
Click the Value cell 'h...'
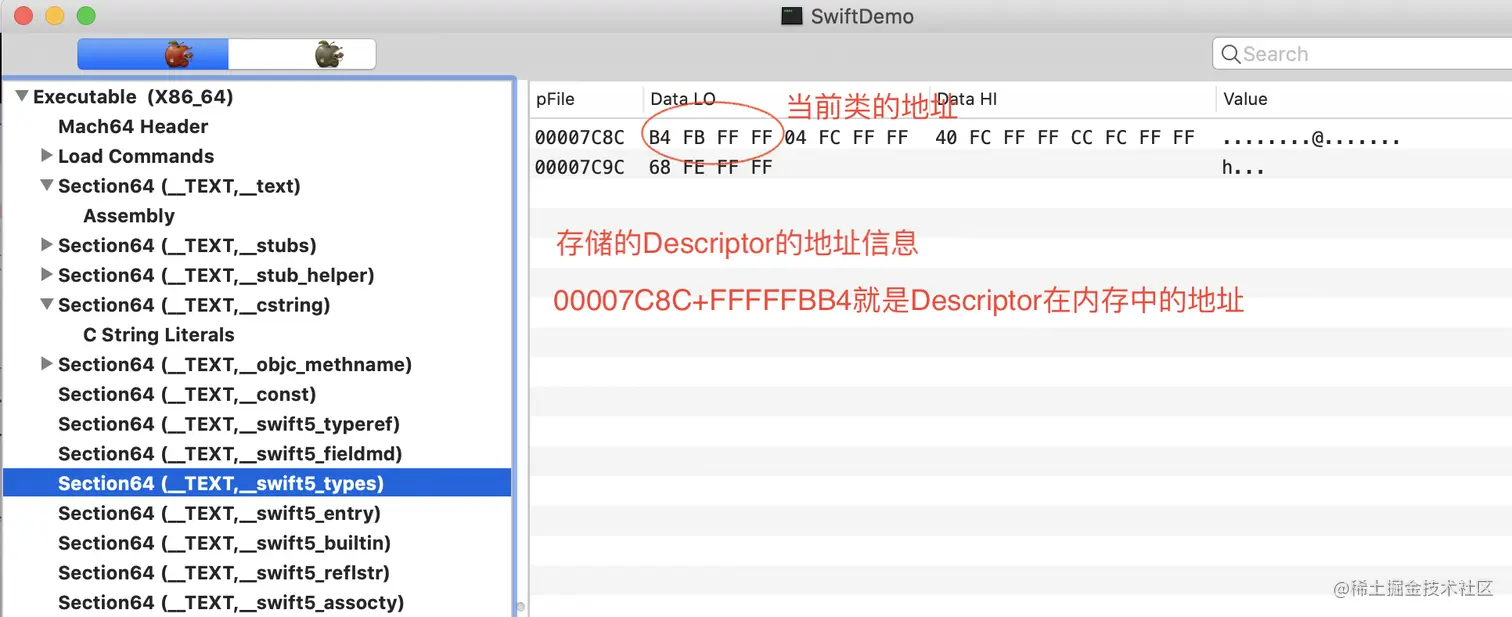pyautogui.click(x=1243, y=168)
